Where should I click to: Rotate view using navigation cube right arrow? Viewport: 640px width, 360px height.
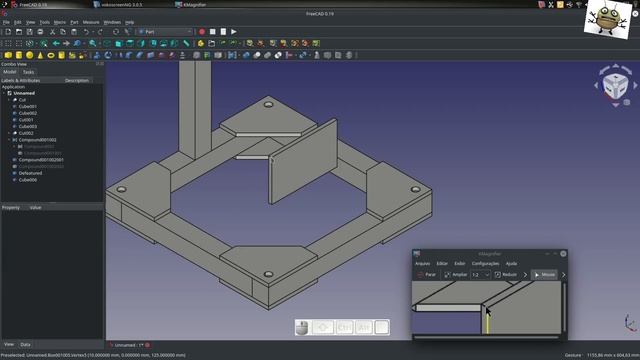pyautogui.click(x=636, y=85)
